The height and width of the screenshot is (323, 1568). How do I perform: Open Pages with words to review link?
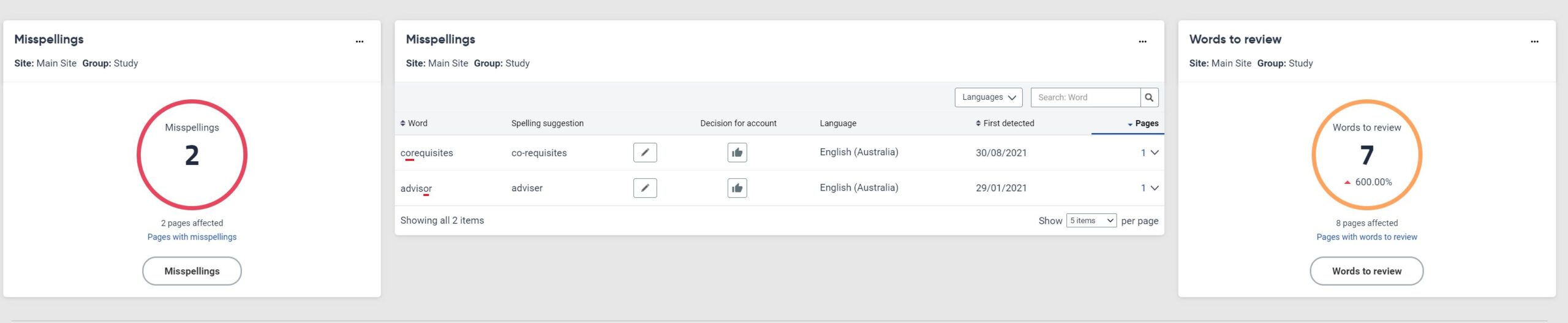tap(1366, 237)
